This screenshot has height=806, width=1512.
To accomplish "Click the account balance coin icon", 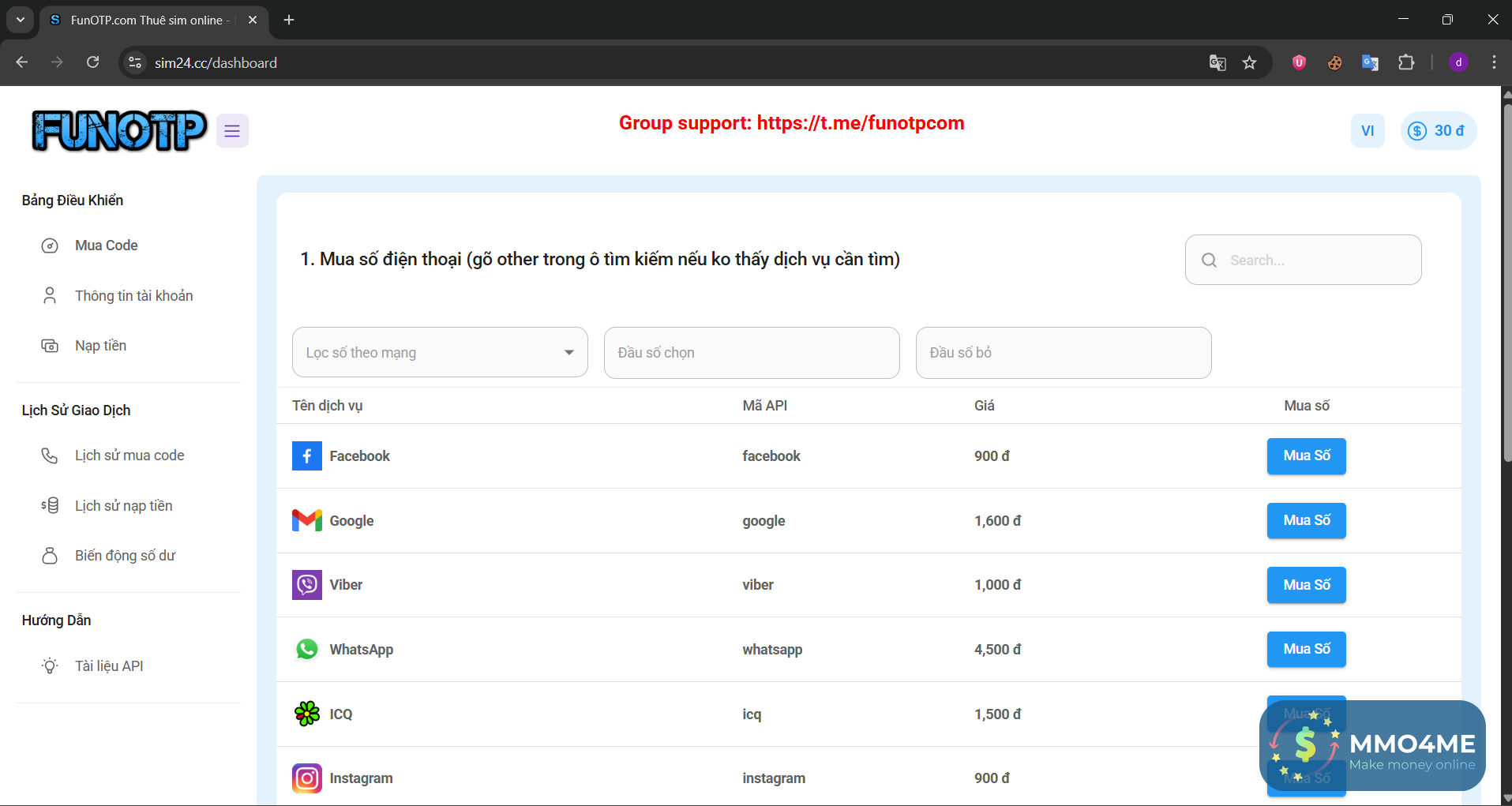I will (1417, 131).
